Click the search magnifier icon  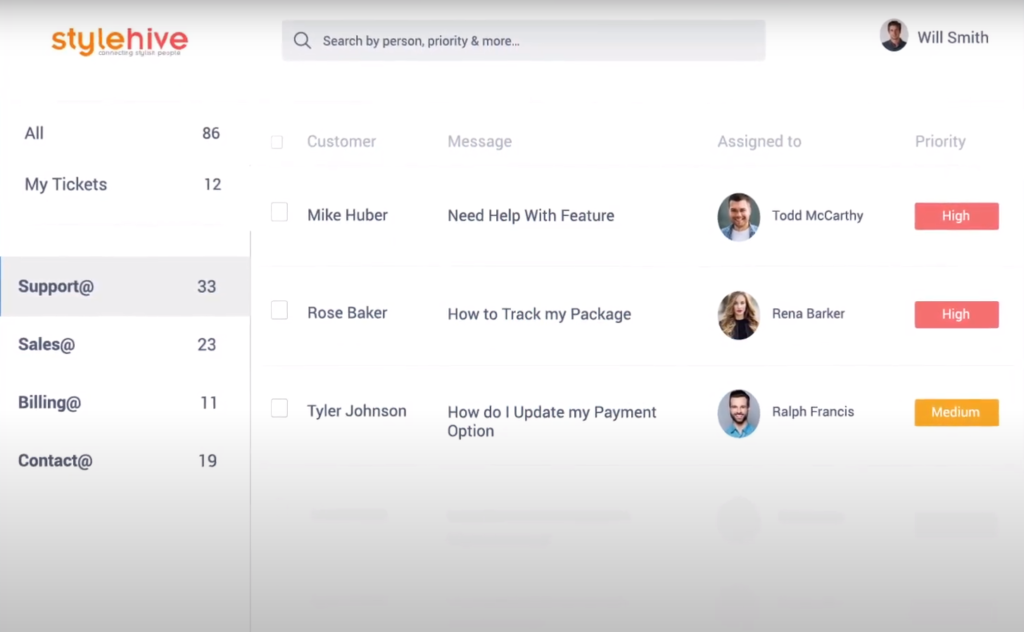click(302, 40)
